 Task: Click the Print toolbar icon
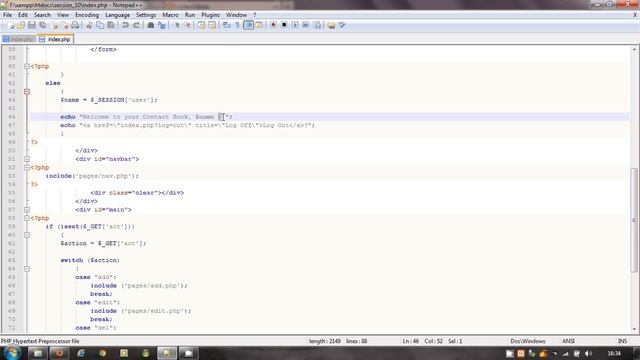click(x=75, y=25)
